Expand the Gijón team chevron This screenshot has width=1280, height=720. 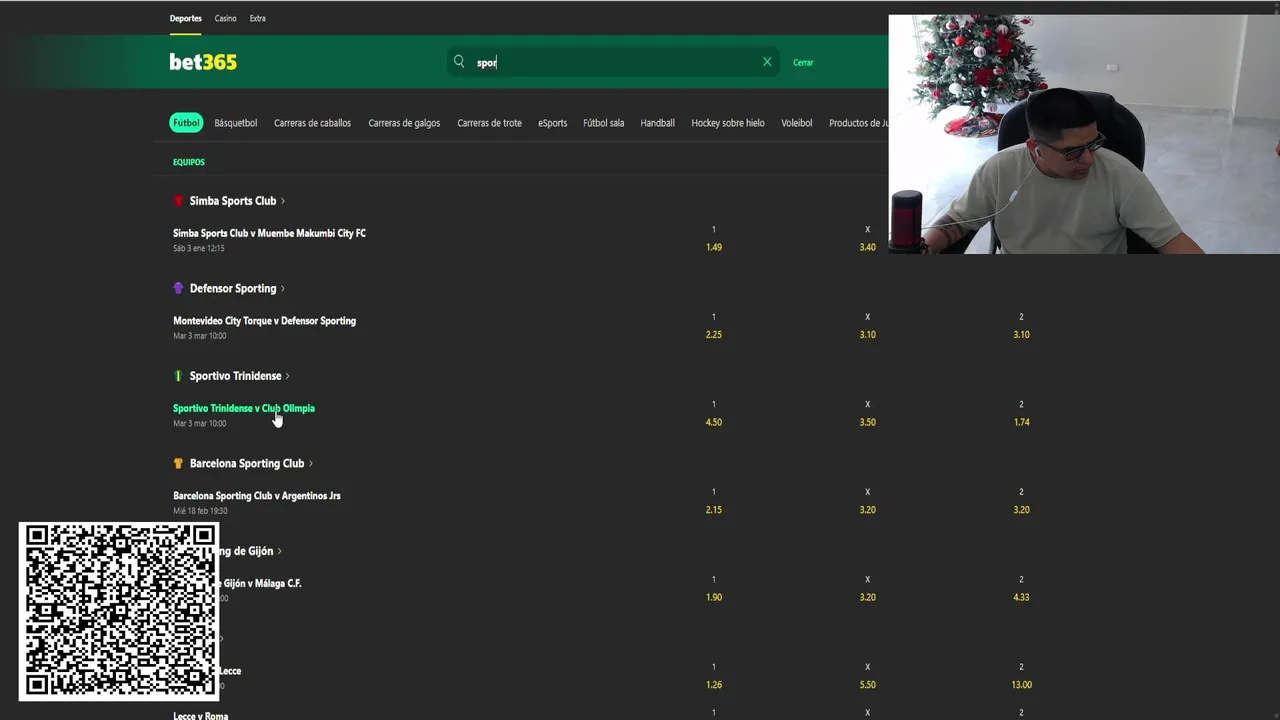(280, 551)
